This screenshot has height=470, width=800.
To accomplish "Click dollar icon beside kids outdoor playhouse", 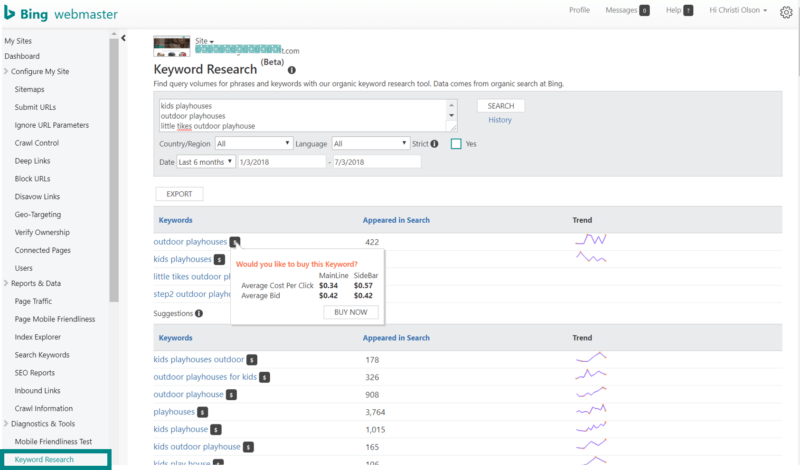I will click(x=248, y=447).
